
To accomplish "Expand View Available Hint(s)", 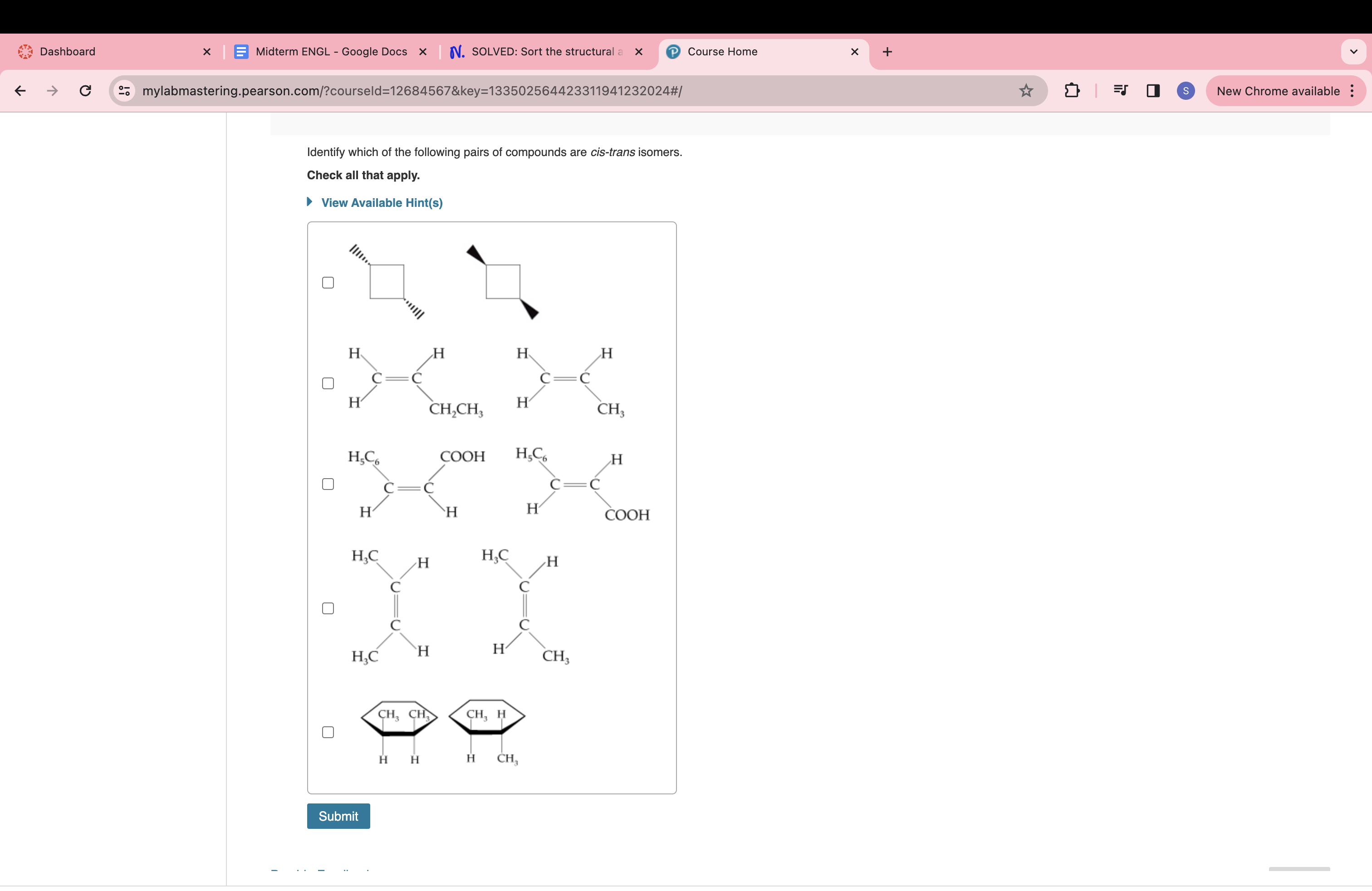I will click(381, 203).
